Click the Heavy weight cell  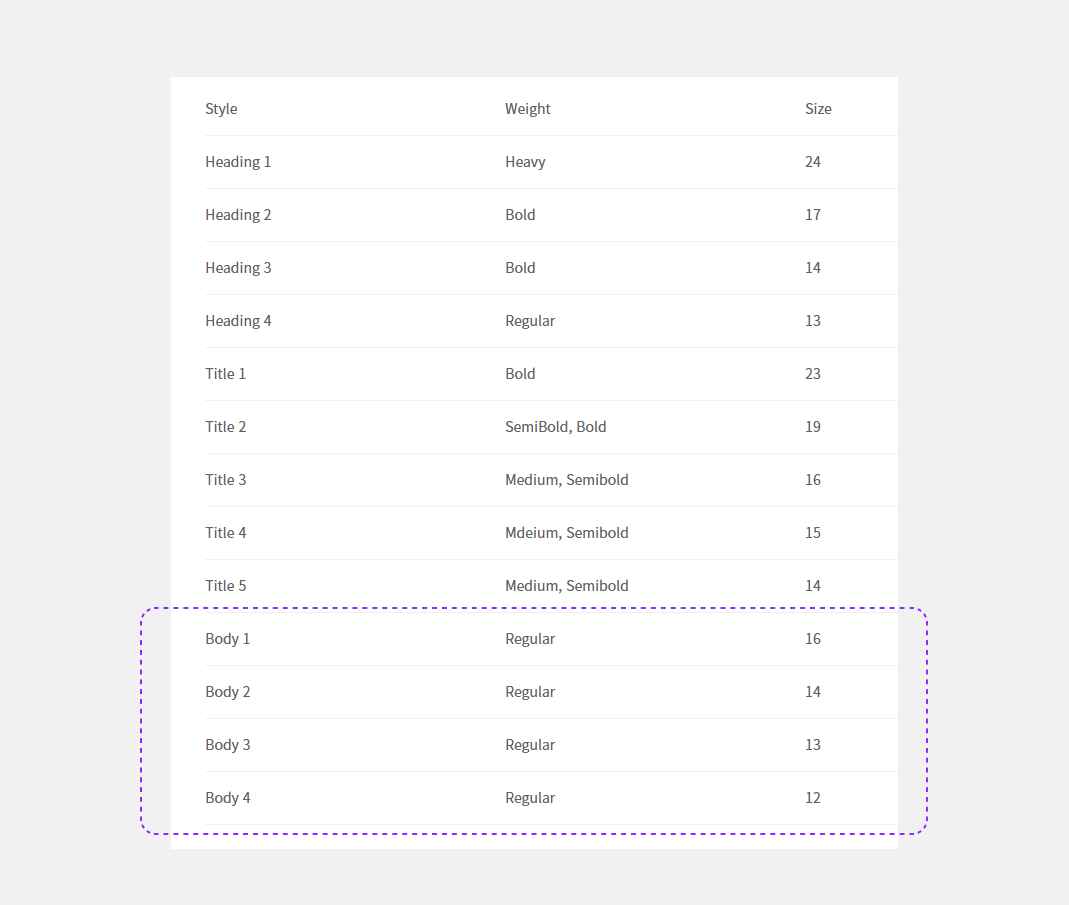[x=525, y=162]
